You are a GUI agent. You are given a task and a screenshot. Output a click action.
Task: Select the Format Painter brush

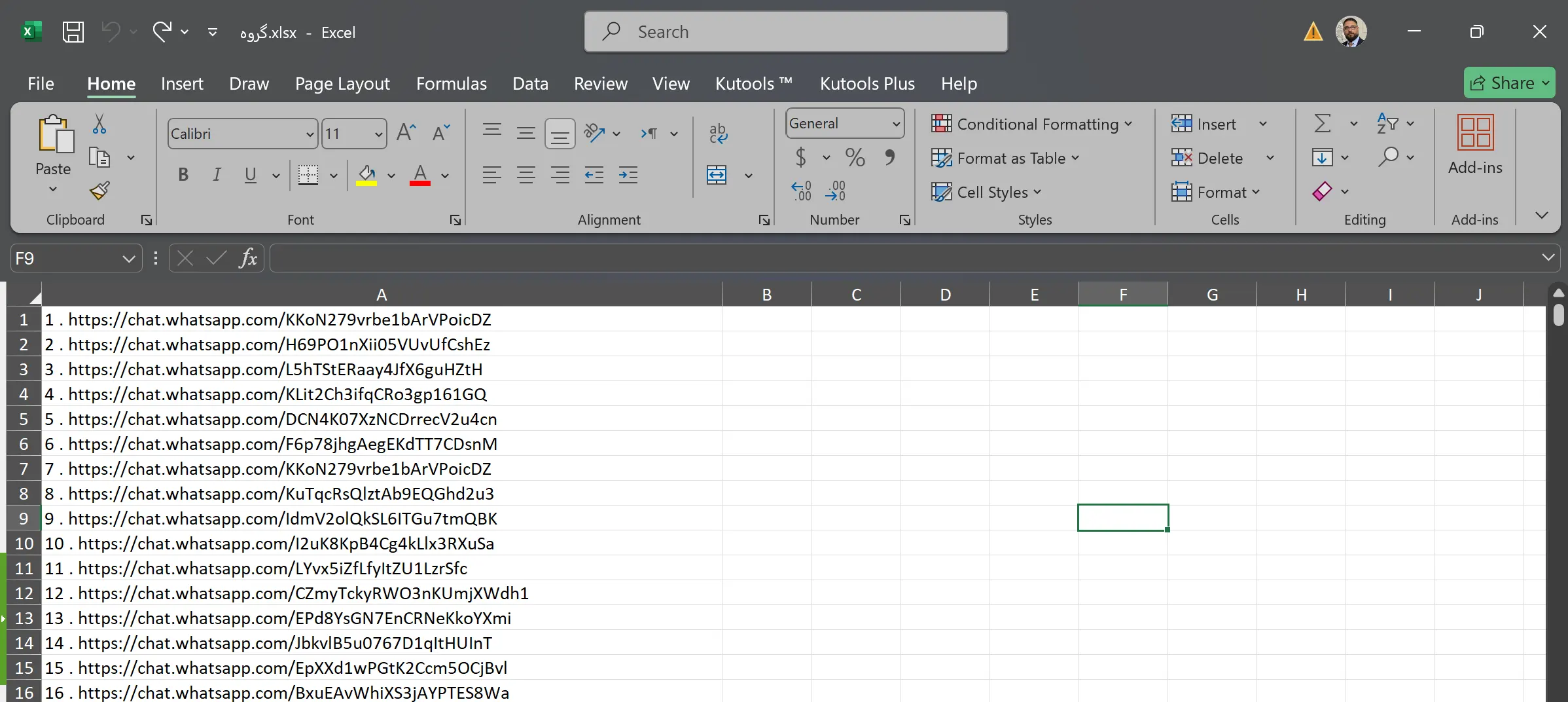pyautogui.click(x=99, y=191)
